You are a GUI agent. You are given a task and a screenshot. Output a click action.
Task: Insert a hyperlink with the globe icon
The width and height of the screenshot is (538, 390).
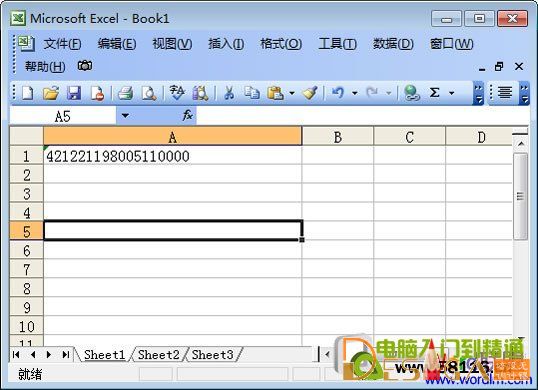411,93
